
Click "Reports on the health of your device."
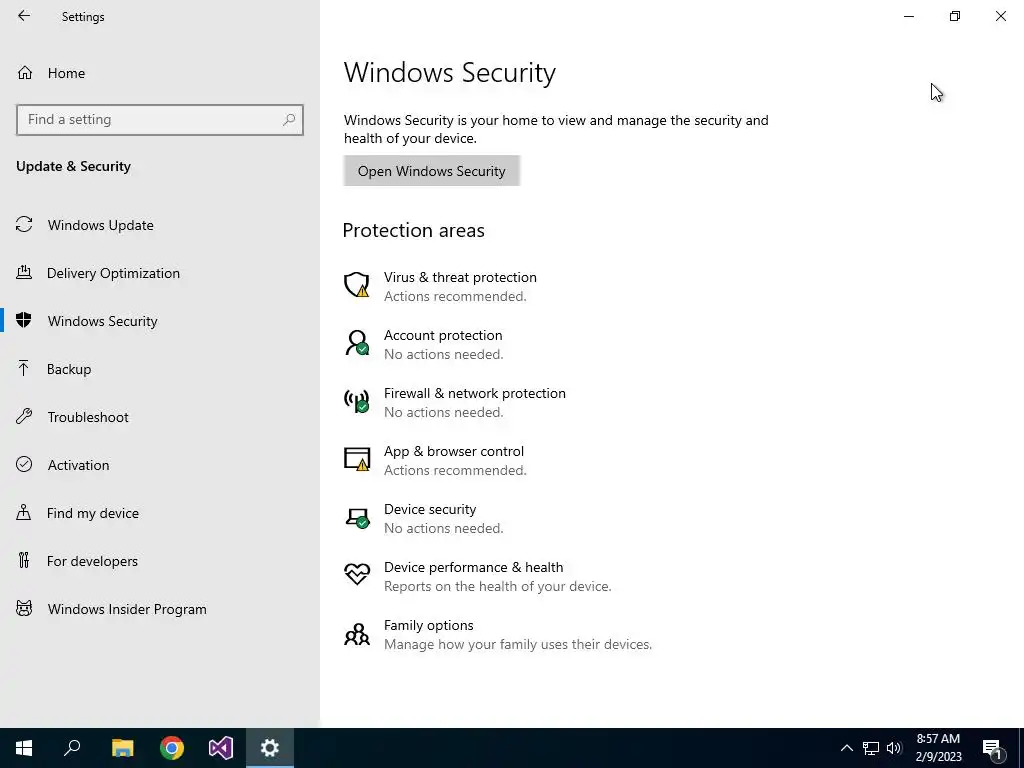[498, 586]
